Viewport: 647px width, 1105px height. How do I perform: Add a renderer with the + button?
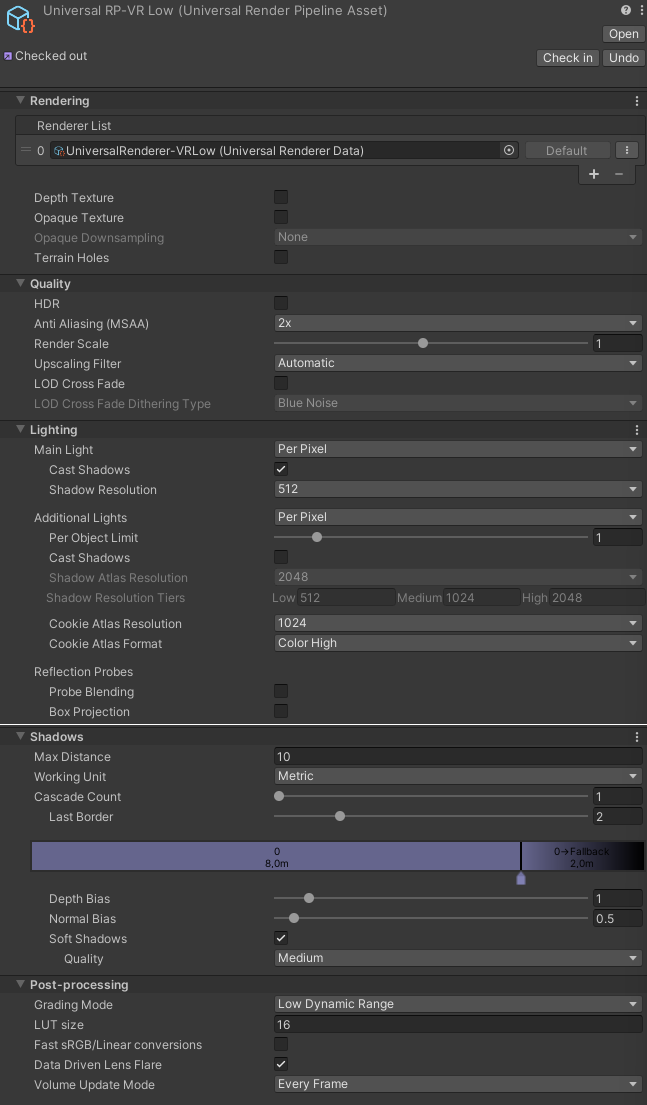click(594, 173)
